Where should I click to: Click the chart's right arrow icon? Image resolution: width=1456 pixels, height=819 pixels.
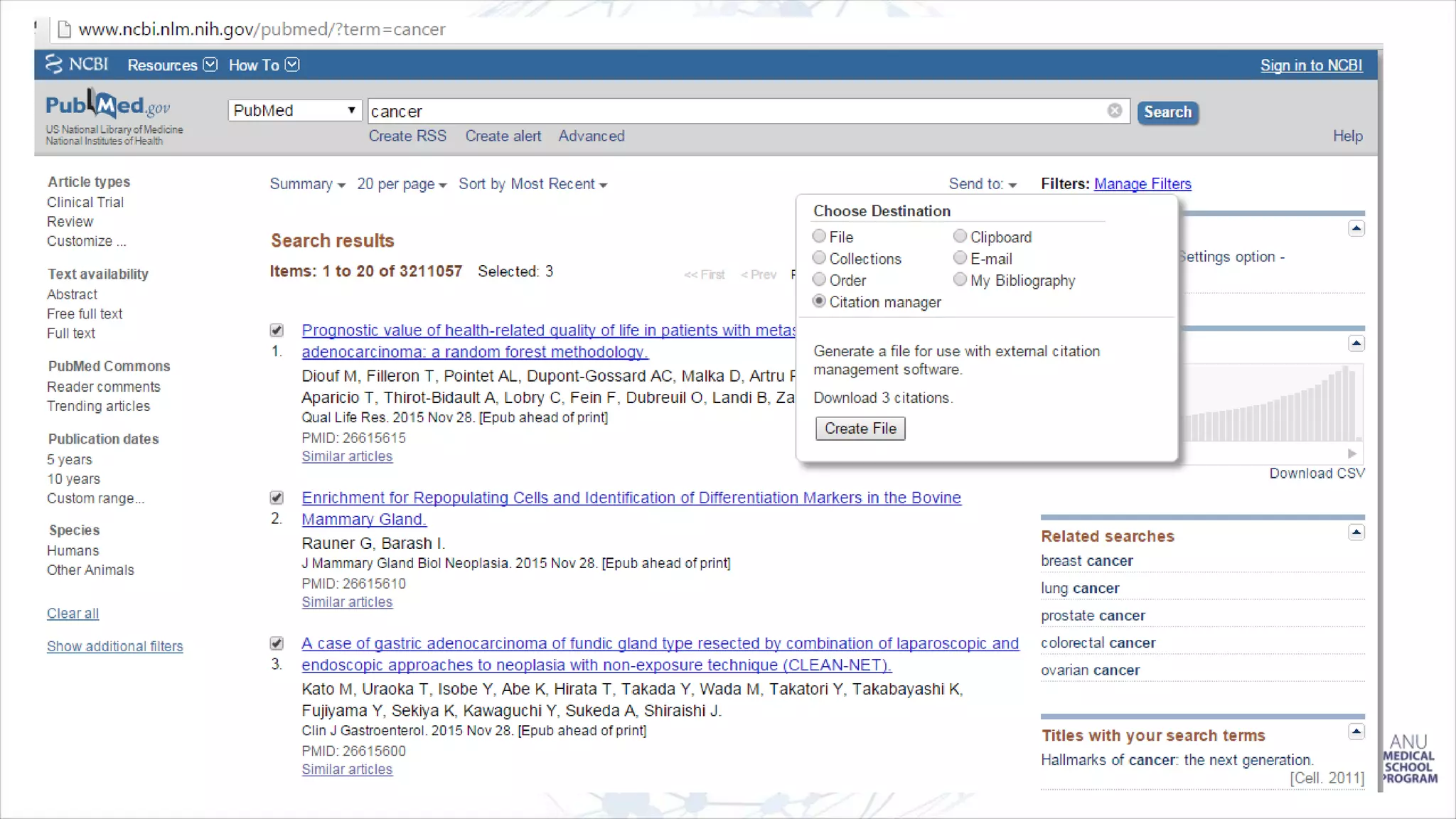(1351, 454)
